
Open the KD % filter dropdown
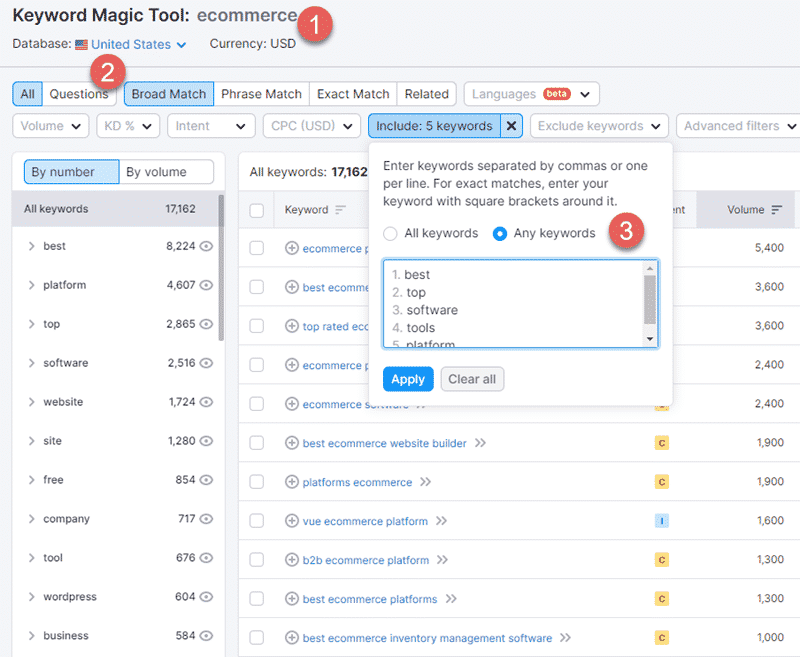127,126
